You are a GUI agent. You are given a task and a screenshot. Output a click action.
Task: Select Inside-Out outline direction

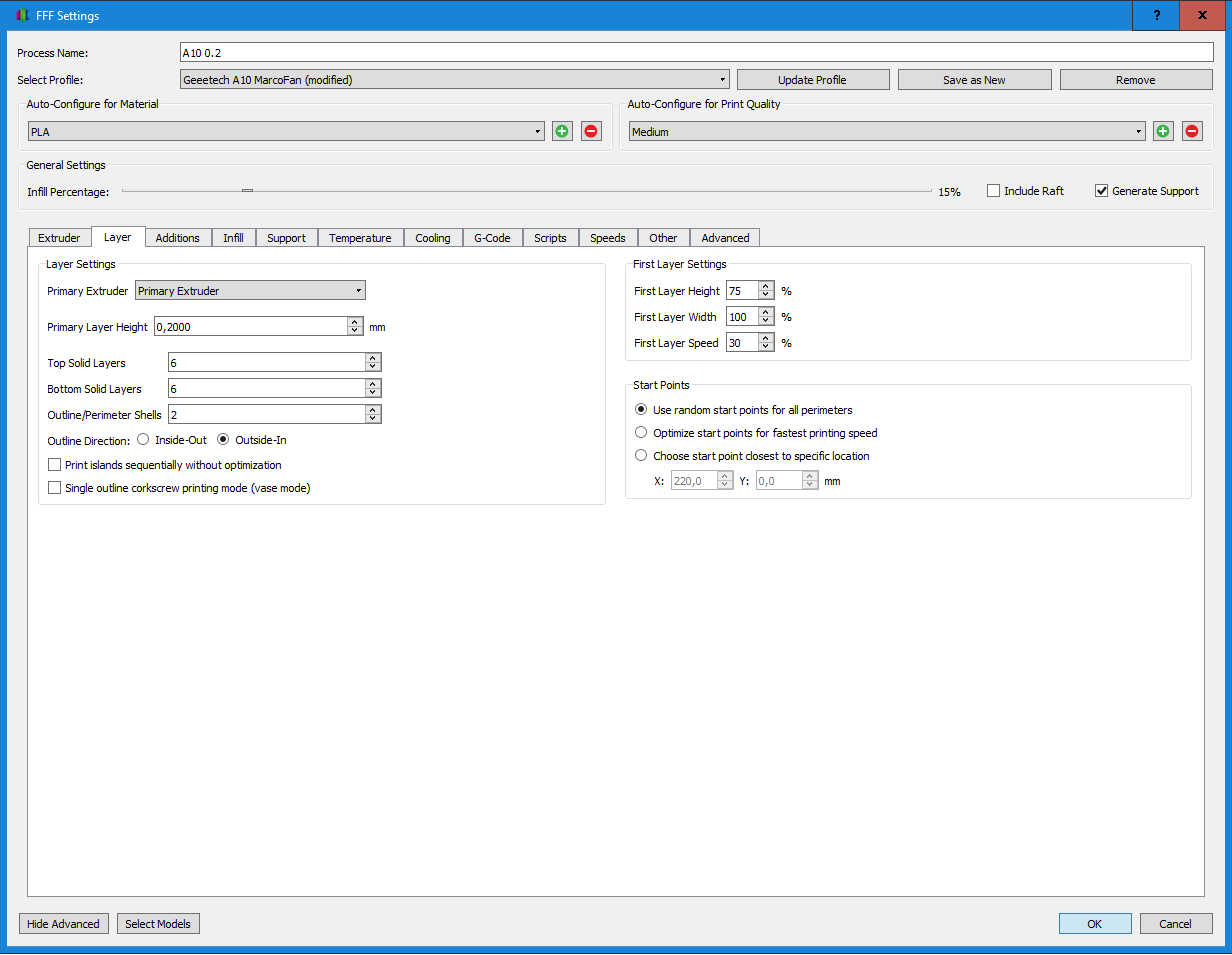[x=143, y=439]
